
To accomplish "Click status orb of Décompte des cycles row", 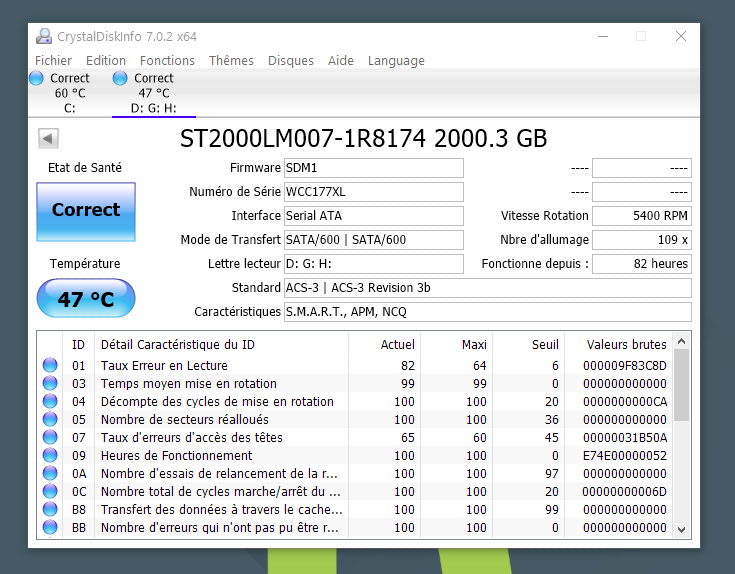I will (x=50, y=401).
